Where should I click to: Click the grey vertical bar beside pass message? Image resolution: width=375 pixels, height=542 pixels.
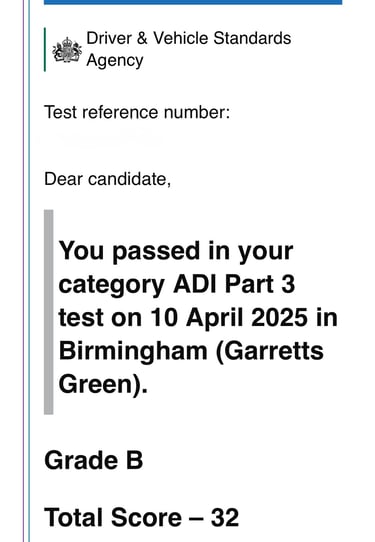click(x=49, y=312)
